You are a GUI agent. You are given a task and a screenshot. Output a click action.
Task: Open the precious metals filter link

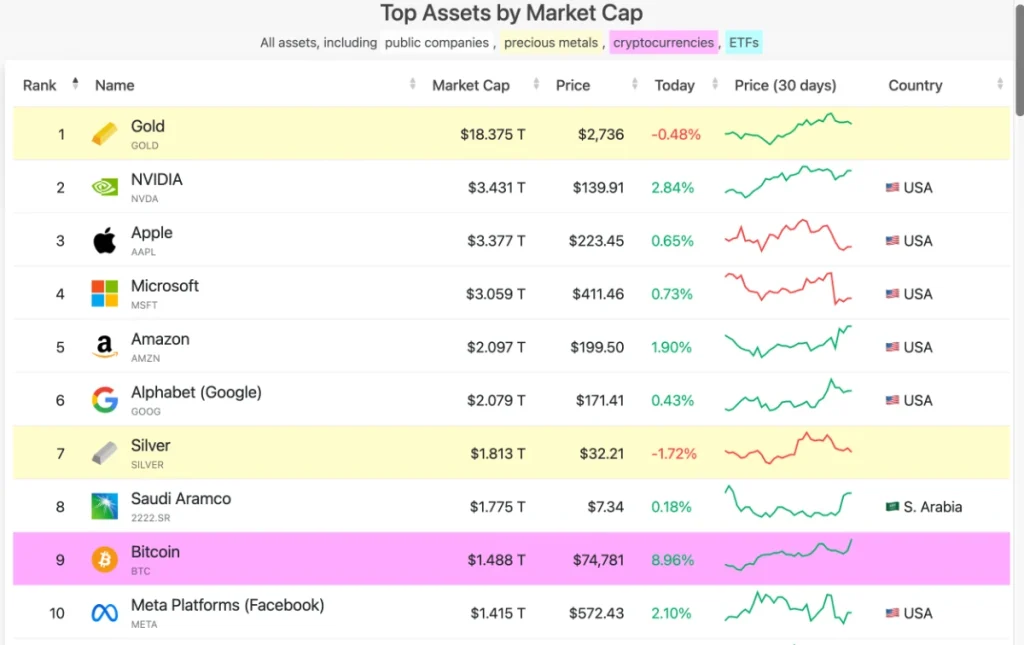tap(551, 42)
